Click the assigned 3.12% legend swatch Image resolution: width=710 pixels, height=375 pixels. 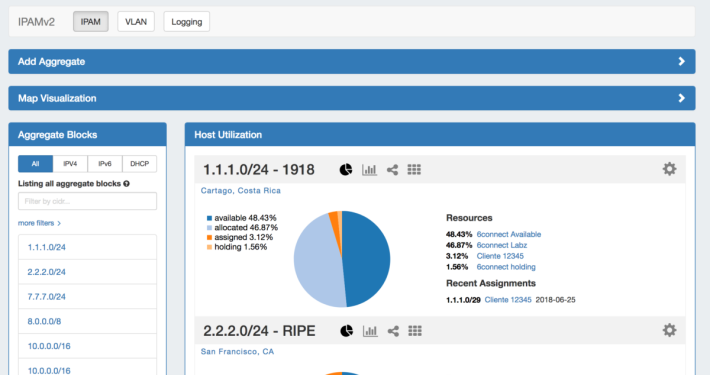click(x=209, y=237)
